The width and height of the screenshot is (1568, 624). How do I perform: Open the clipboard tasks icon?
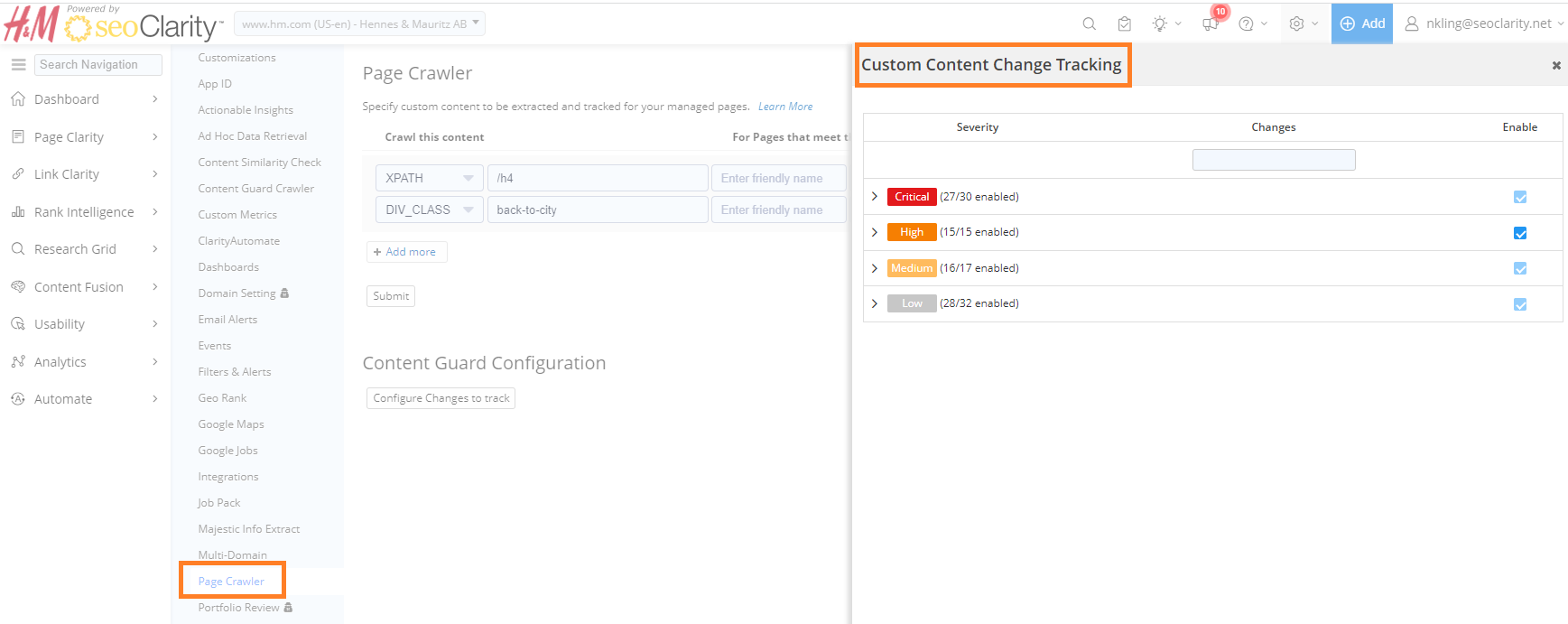coord(1124,24)
